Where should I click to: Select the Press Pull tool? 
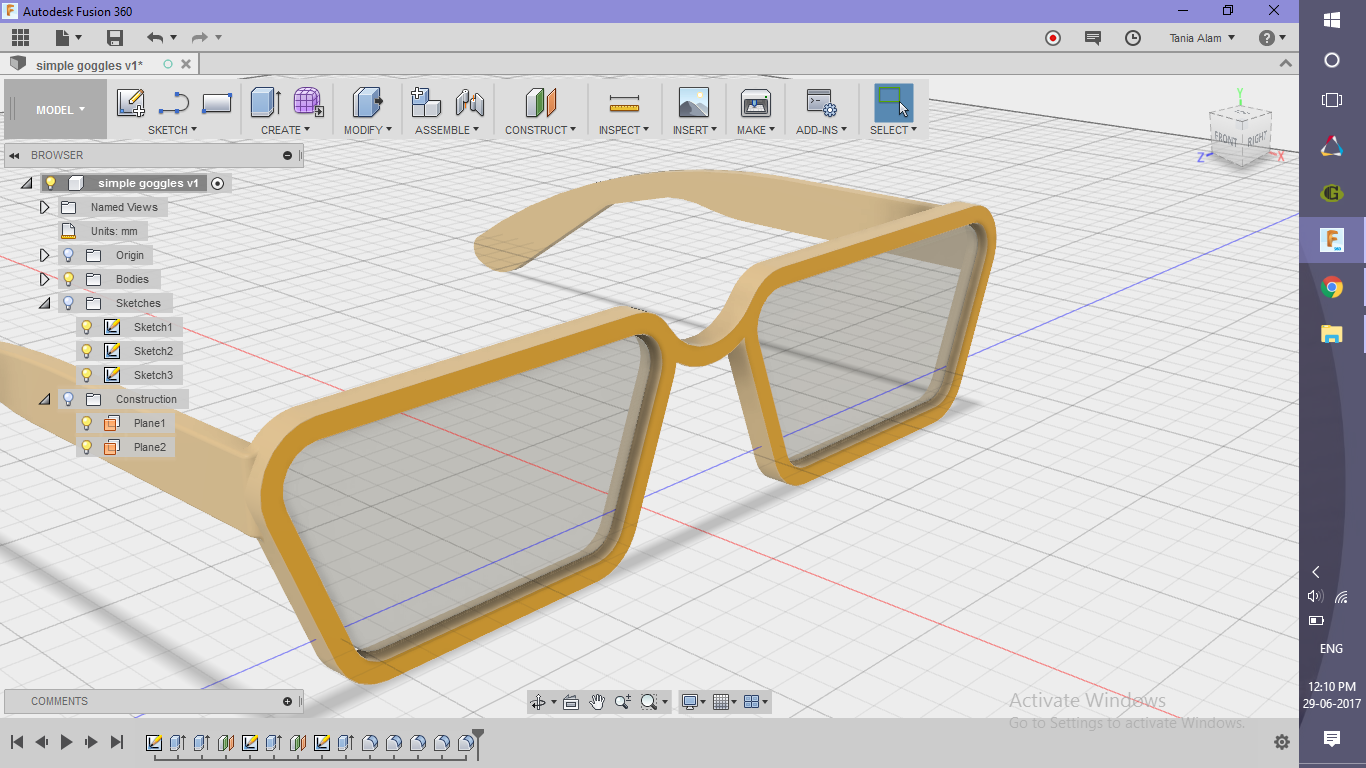(x=368, y=103)
